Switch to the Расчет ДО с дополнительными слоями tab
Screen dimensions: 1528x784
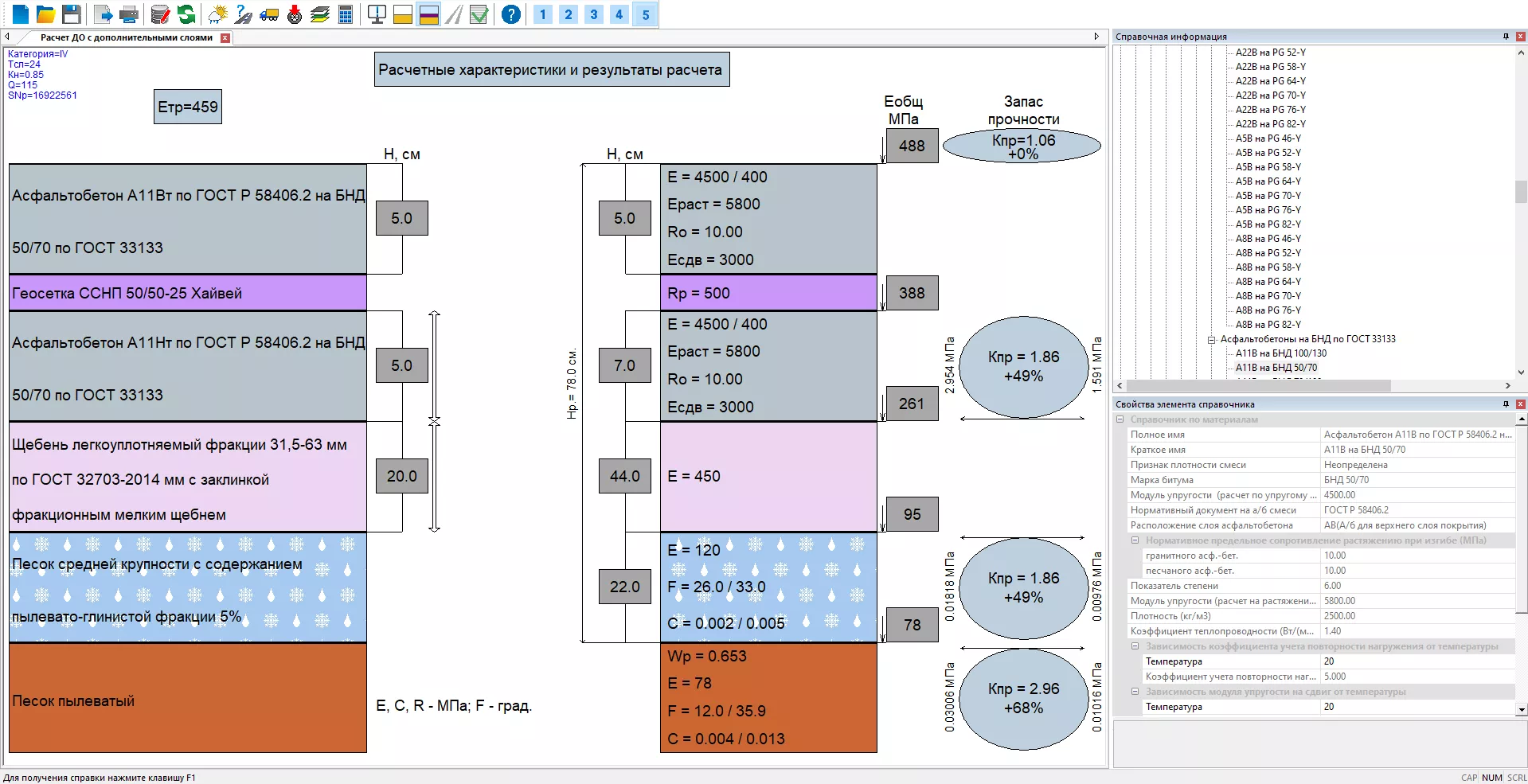(127, 37)
